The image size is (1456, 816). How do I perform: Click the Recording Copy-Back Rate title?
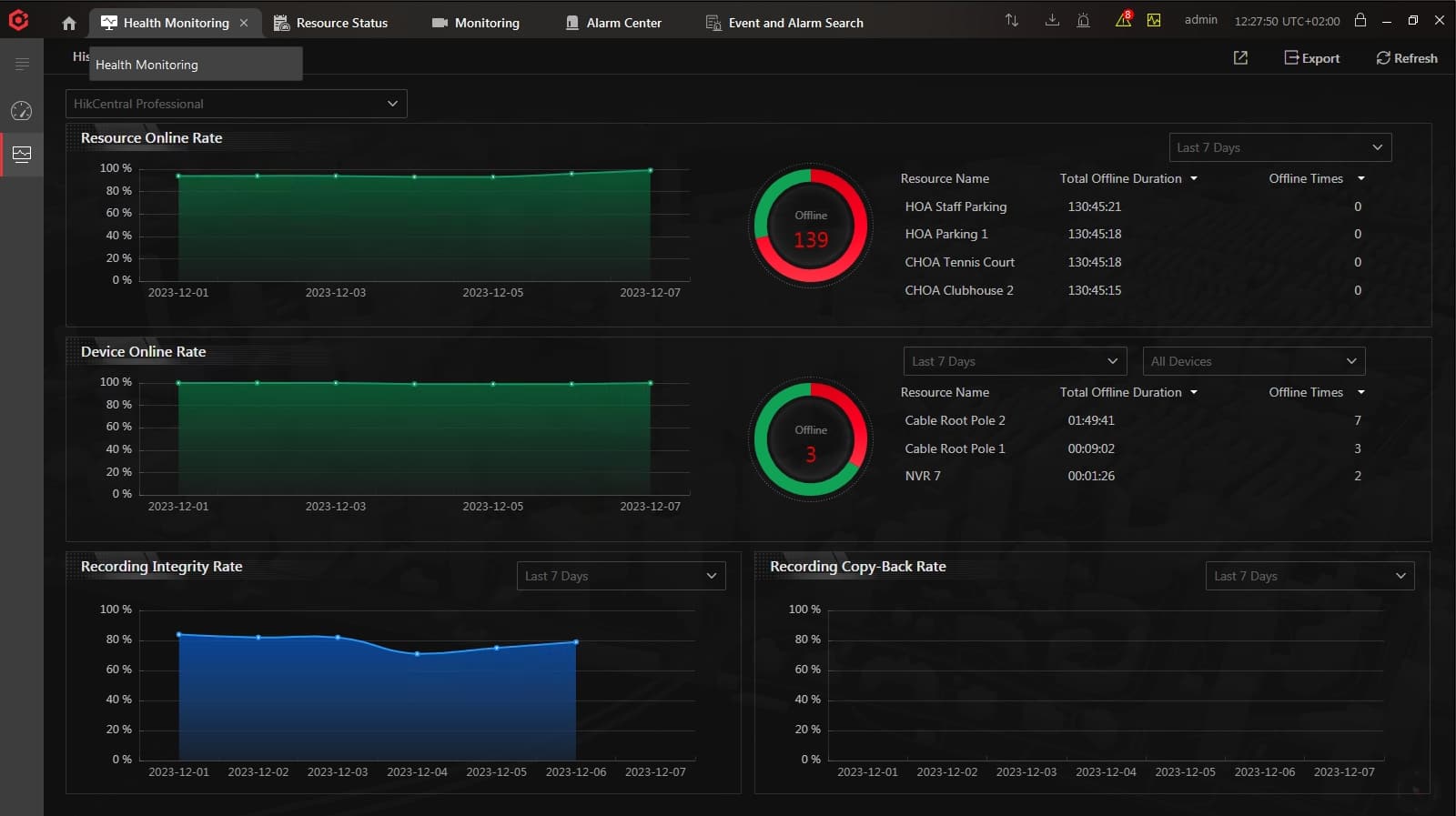pyautogui.click(x=858, y=566)
